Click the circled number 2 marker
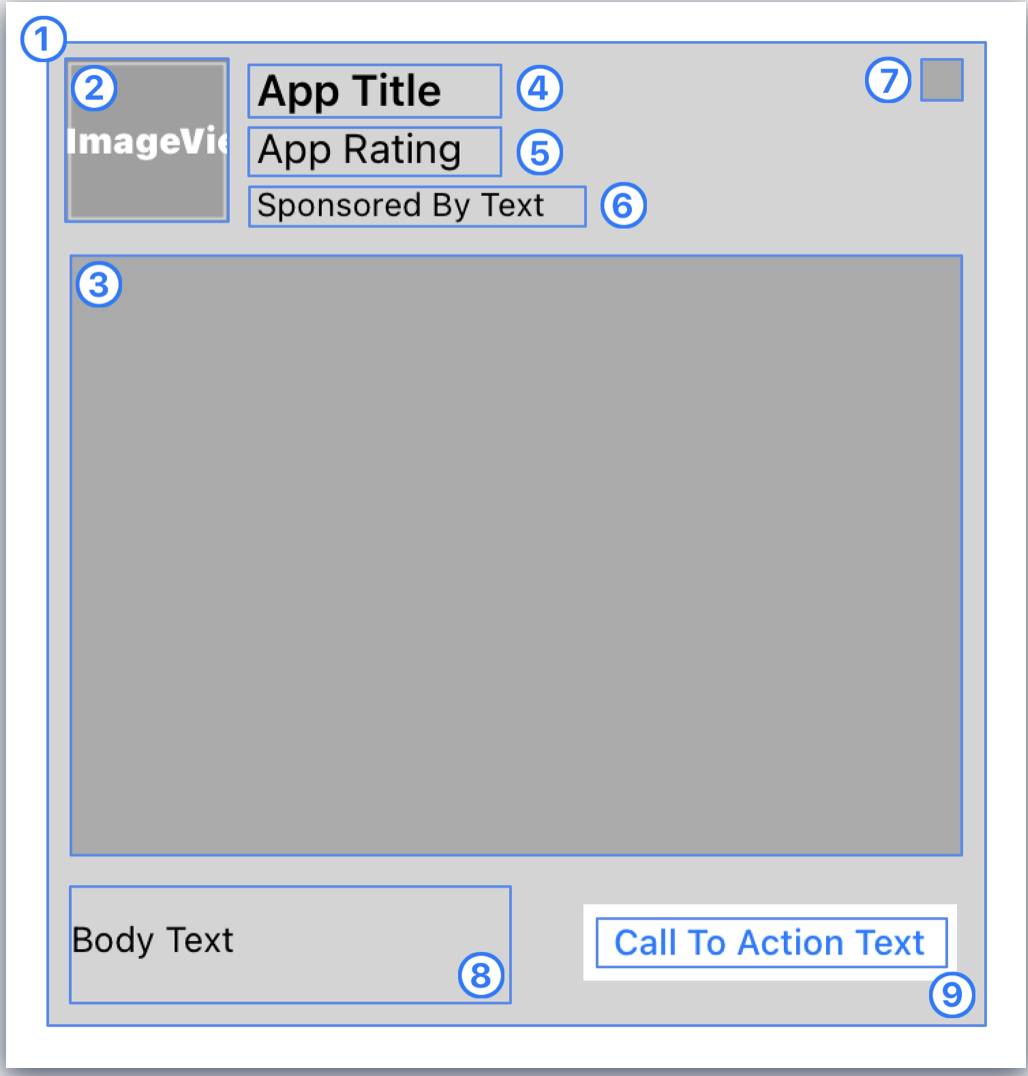This screenshot has height=1076, width=1028. coord(94,89)
